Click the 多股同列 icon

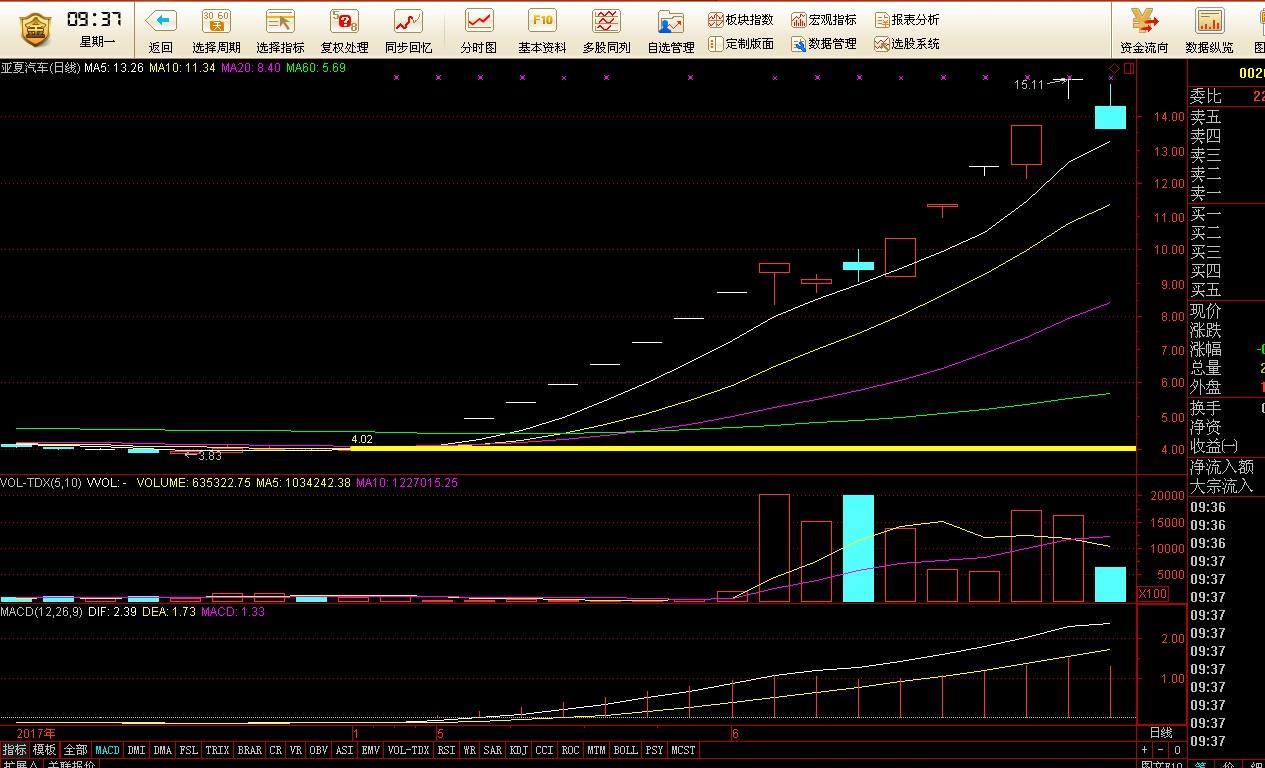tap(606, 21)
